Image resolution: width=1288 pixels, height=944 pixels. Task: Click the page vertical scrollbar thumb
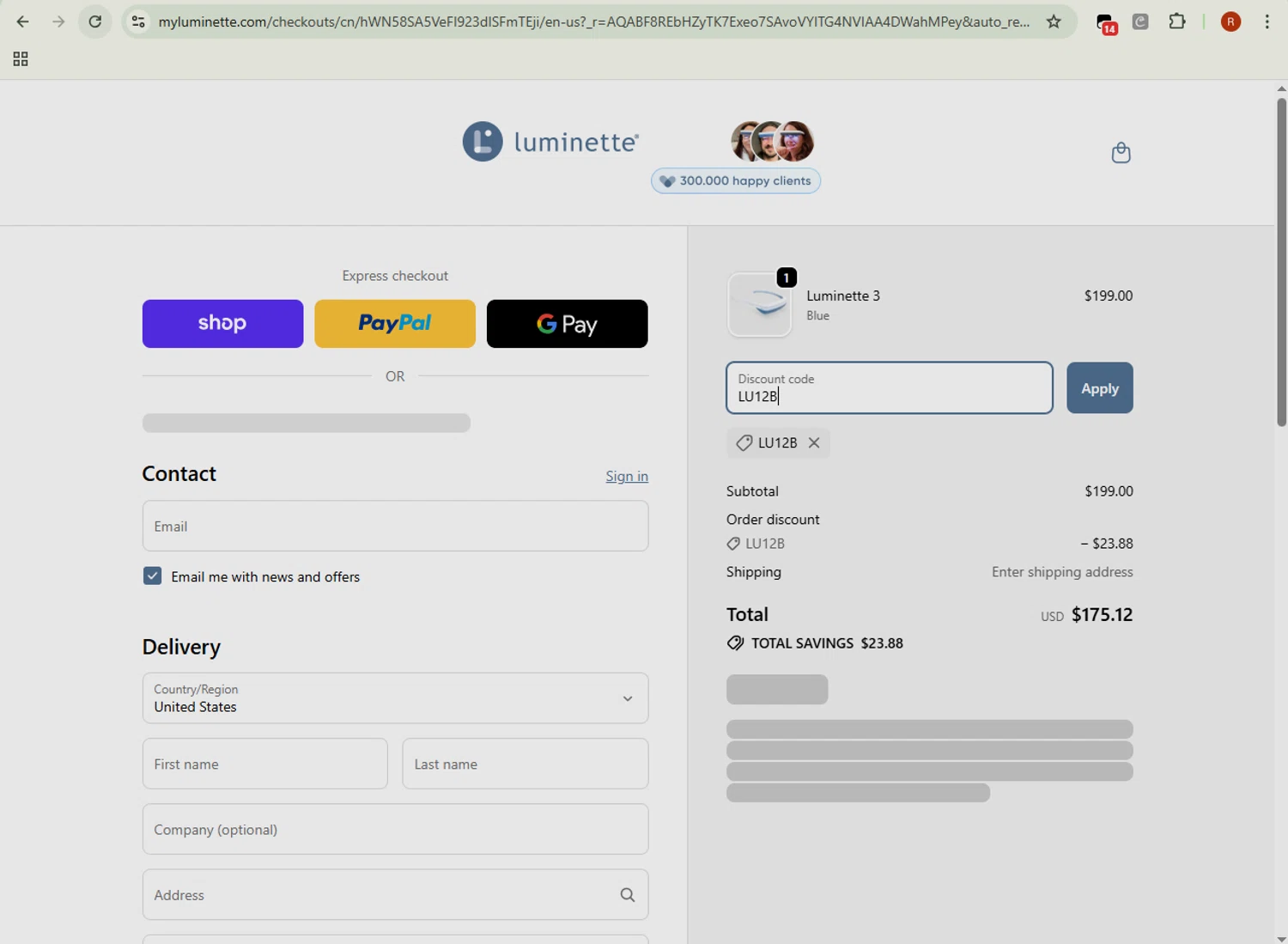pyautogui.click(x=1280, y=262)
